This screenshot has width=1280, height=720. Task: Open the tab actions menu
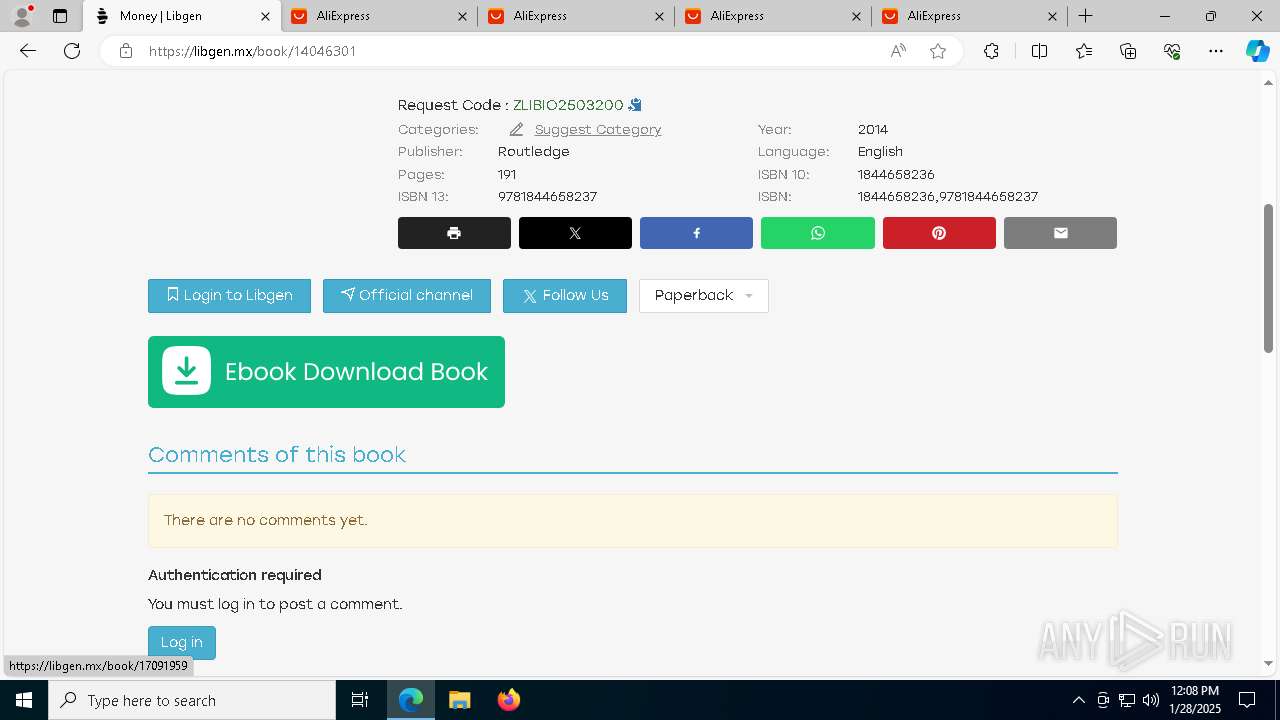click(x=60, y=16)
